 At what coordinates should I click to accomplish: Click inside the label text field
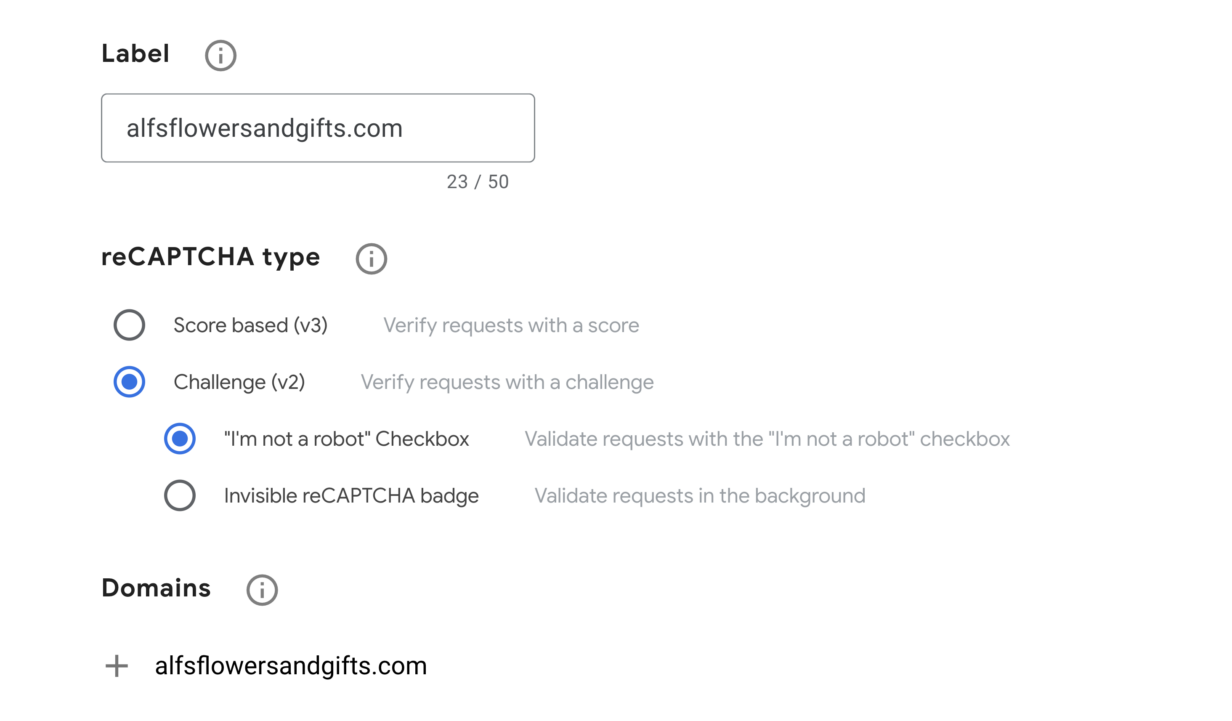pyautogui.click(x=317, y=128)
